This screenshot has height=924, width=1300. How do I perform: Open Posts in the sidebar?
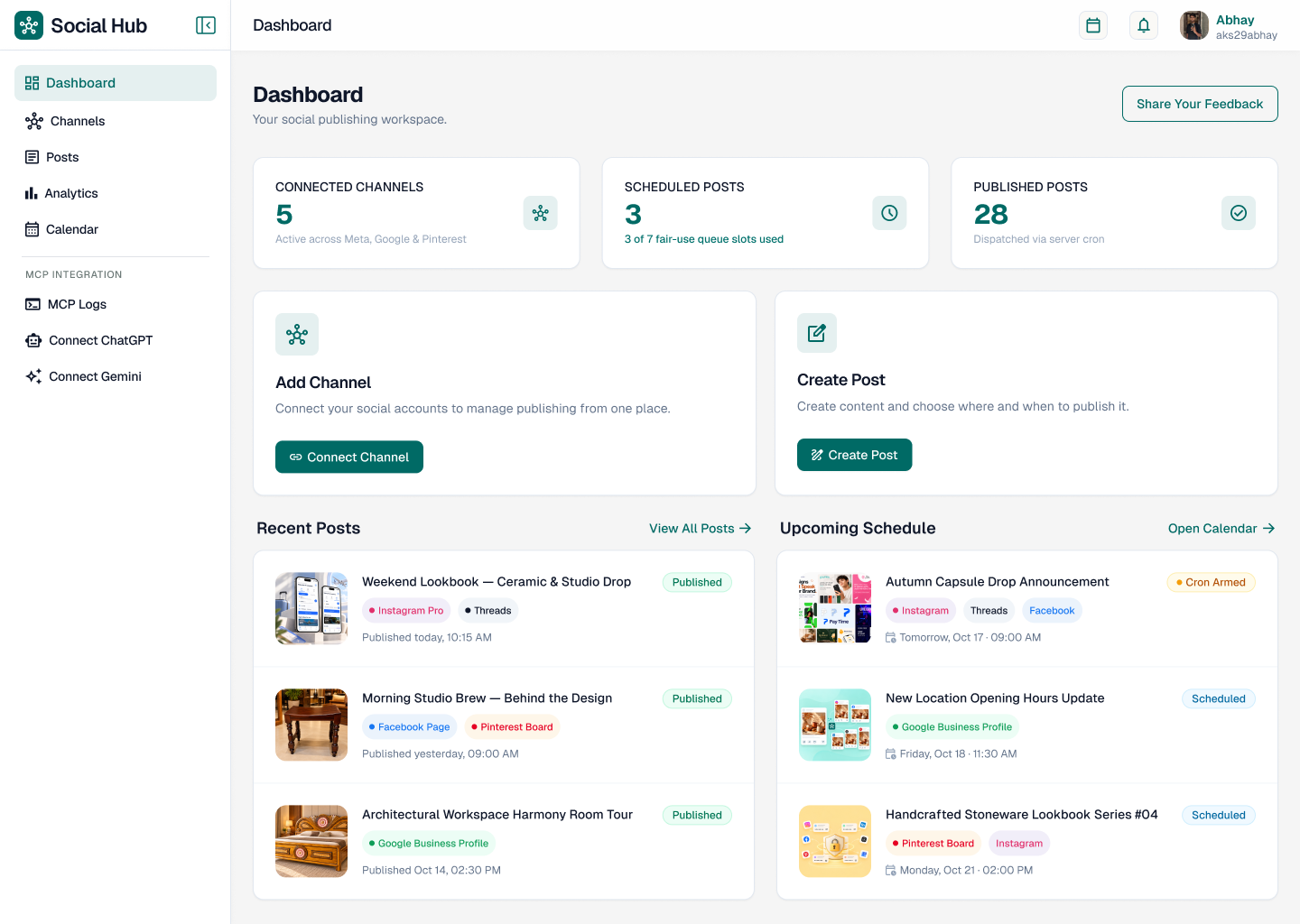(x=116, y=157)
